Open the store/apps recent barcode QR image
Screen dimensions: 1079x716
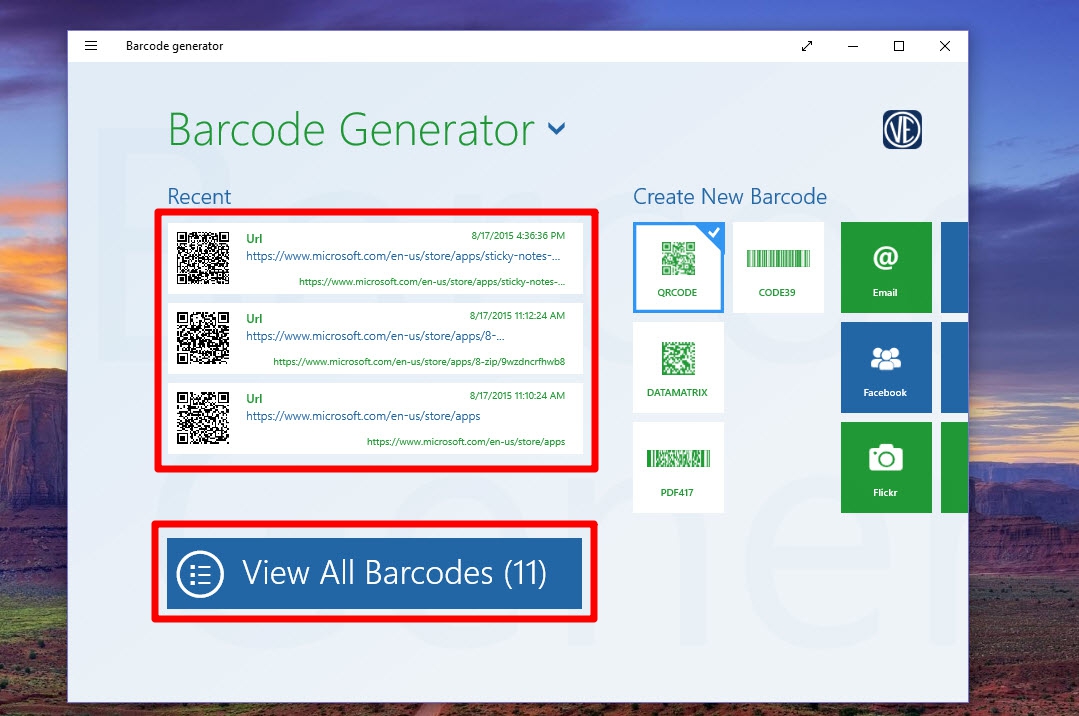point(203,418)
